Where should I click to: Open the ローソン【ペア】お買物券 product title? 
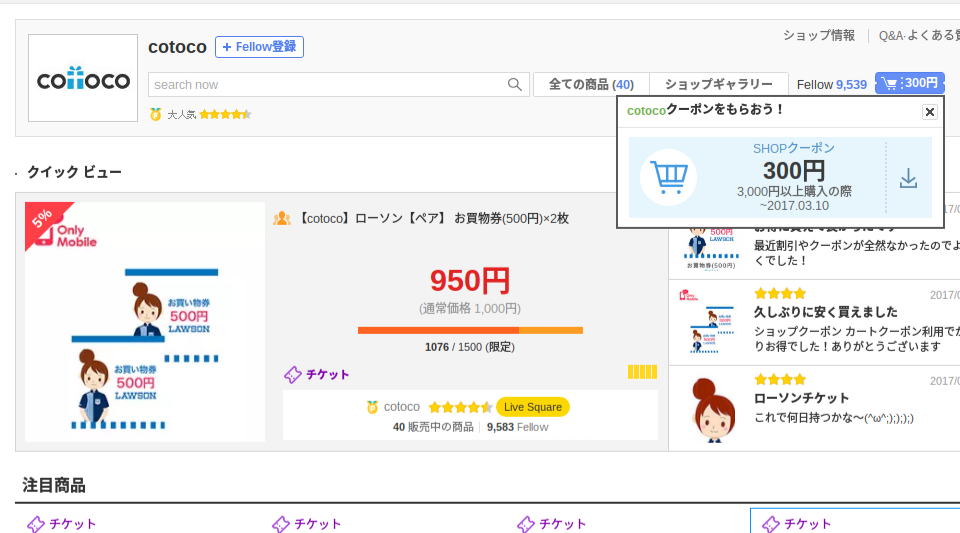pyautogui.click(x=433, y=218)
